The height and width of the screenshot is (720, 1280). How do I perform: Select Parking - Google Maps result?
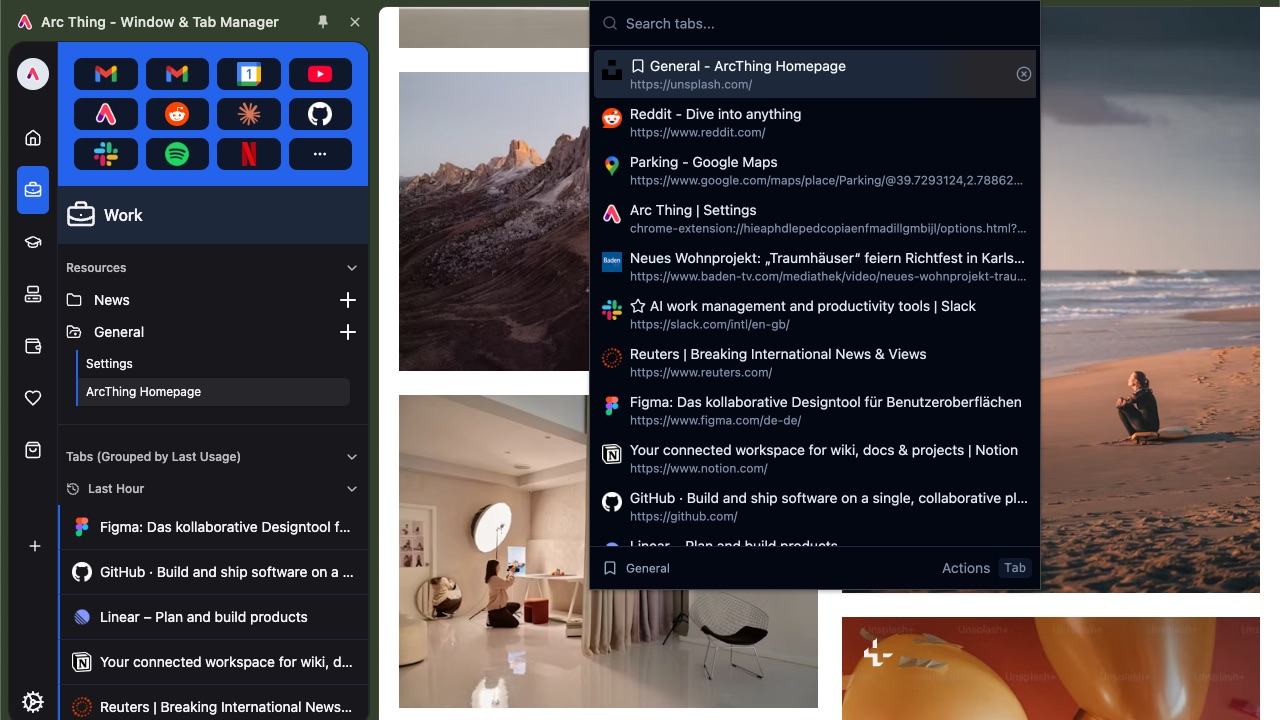(x=815, y=170)
